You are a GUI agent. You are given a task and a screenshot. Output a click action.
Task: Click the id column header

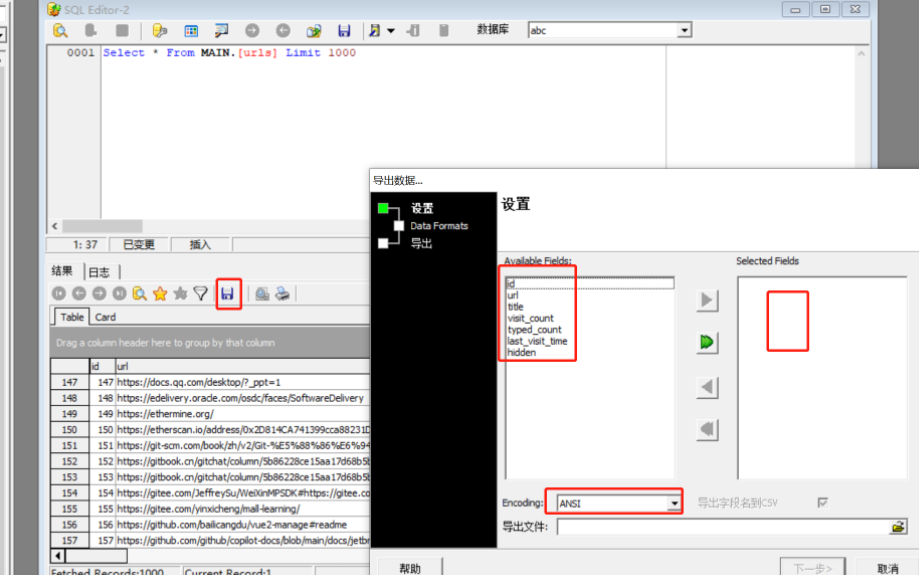coord(101,366)
